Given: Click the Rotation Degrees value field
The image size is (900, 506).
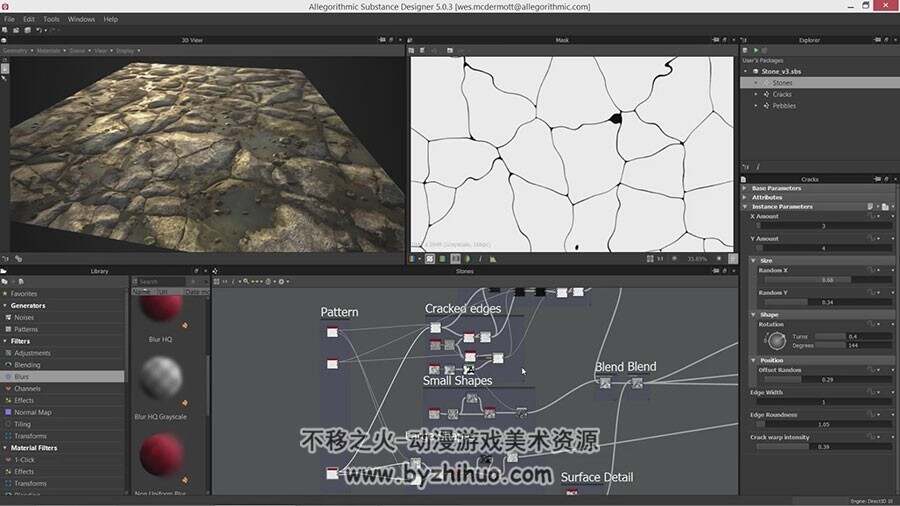Looking at the screenshot, I should (x=868, y=345).
